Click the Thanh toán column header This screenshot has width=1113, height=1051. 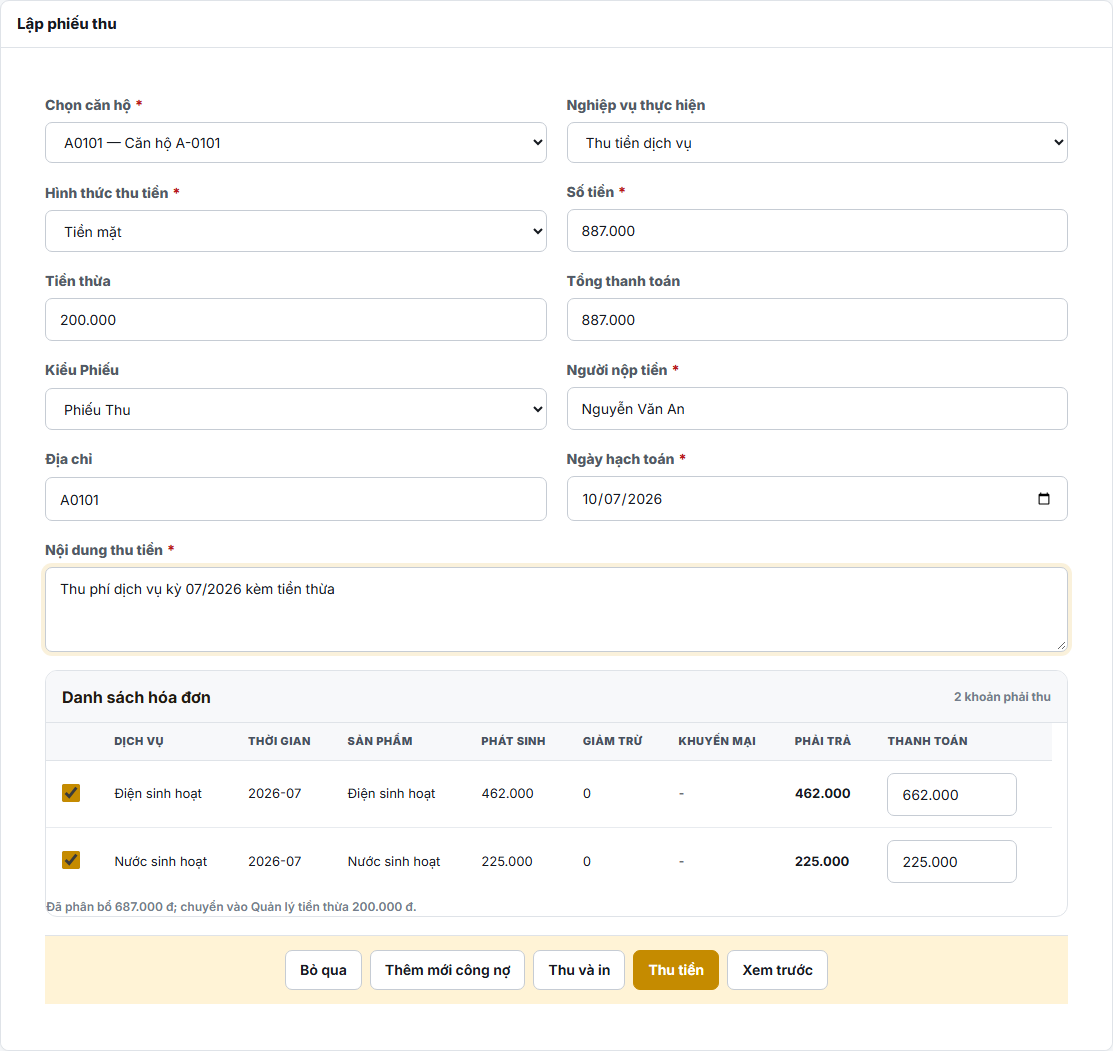[927, 741]
